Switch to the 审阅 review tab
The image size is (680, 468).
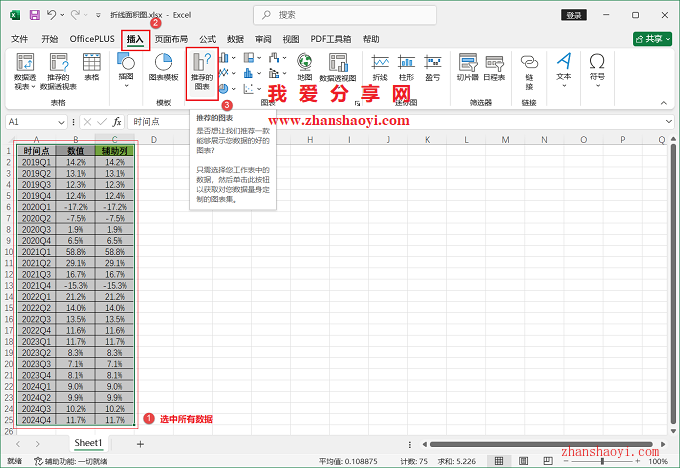[263, 39]
